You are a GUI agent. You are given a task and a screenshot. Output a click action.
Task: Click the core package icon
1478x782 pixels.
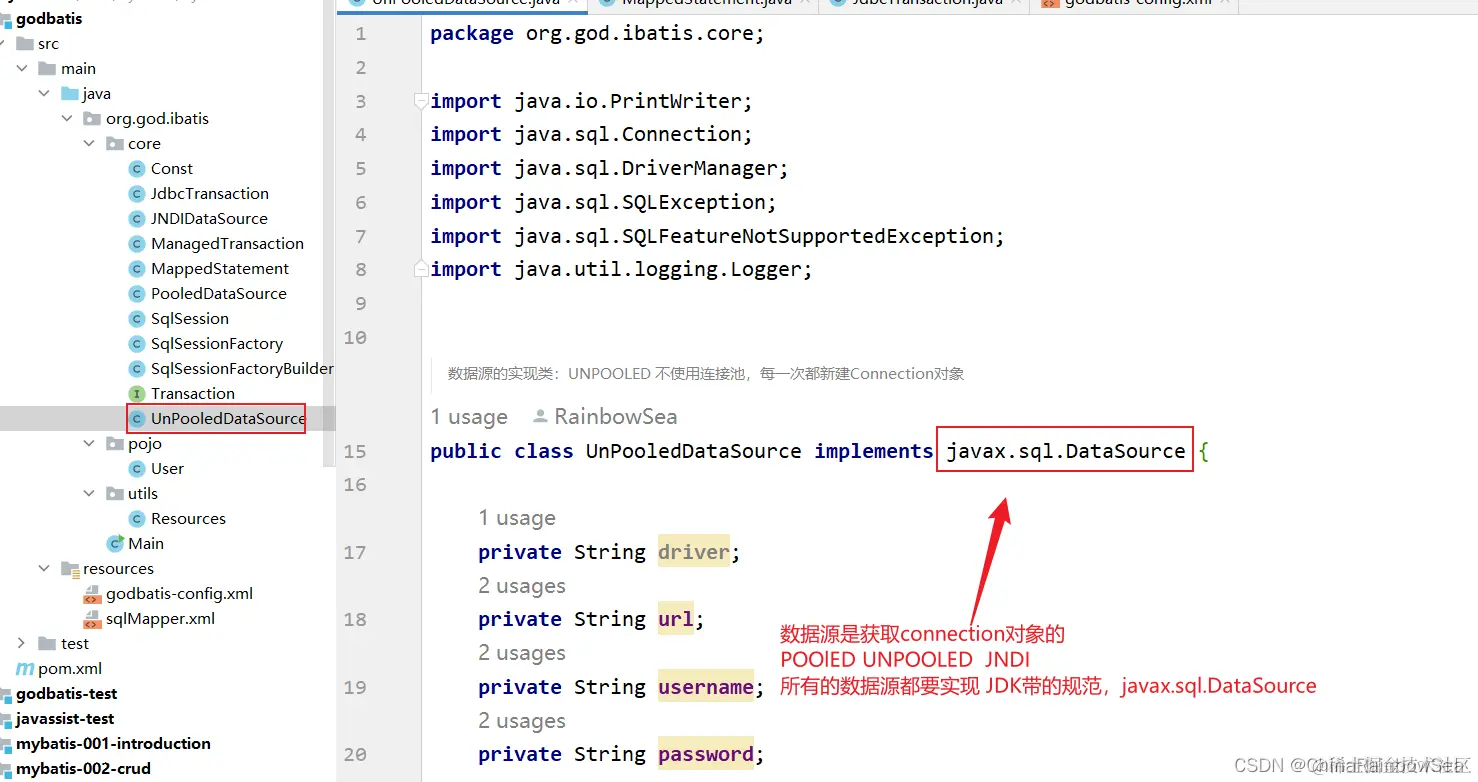115,144
